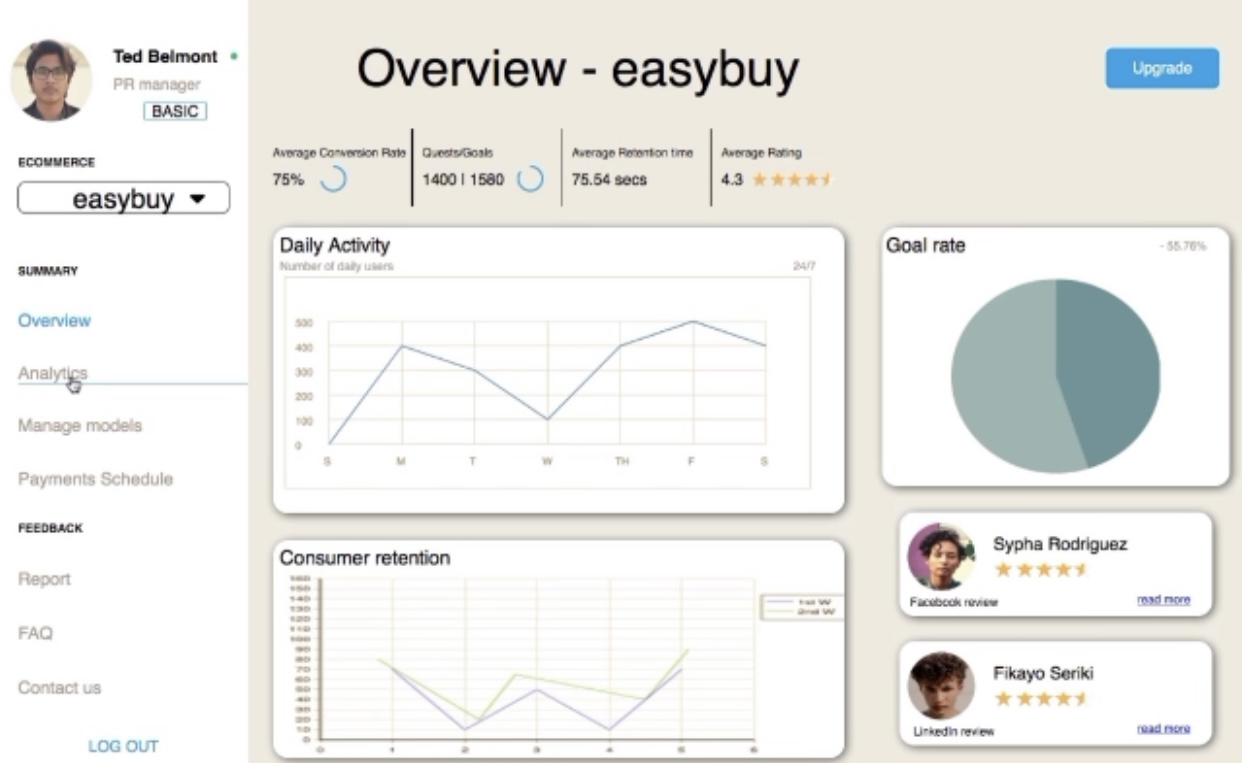Click Fikayo Seriki's star rating
The width and height of the screenshot is (1242, 763).
(x=1040, y=699)
